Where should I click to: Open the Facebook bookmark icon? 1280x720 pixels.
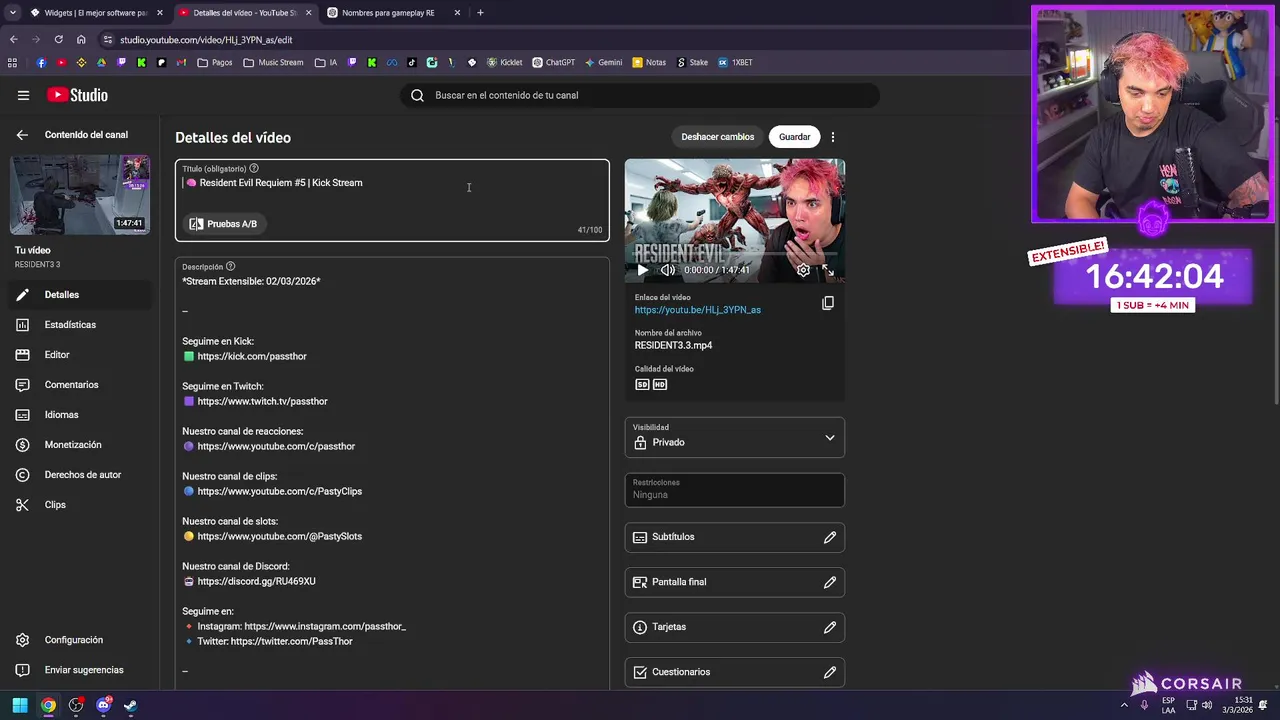click(41, 62)
